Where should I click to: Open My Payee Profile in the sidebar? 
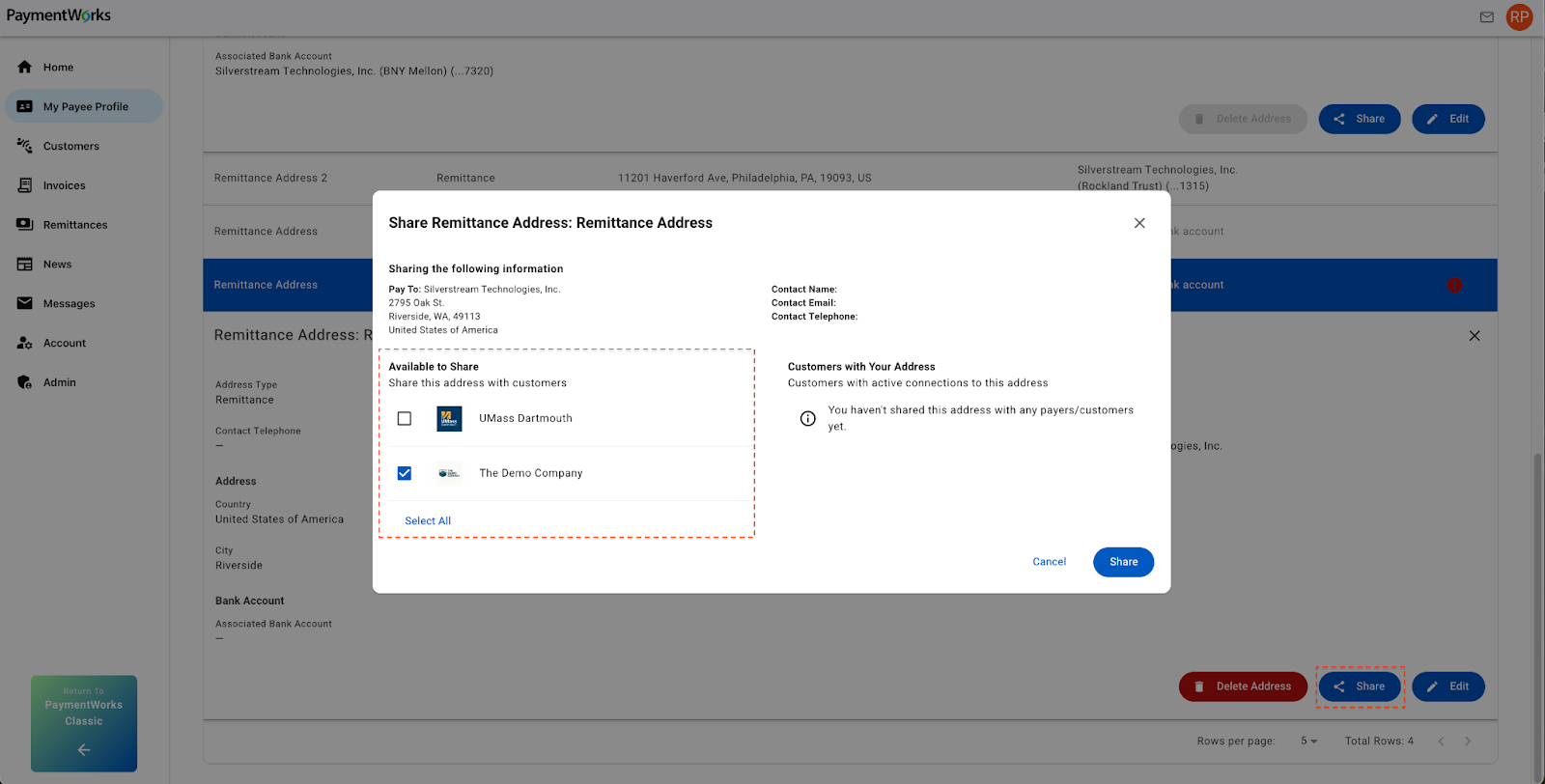pyautogui.click(x=83, y=106)
